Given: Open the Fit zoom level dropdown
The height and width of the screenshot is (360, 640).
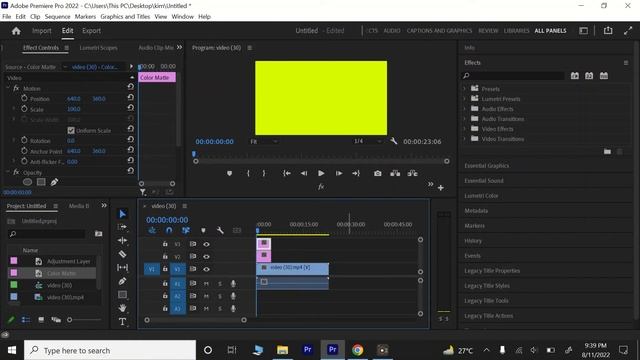Looking at the screenshot, I should tap(264, 141).
